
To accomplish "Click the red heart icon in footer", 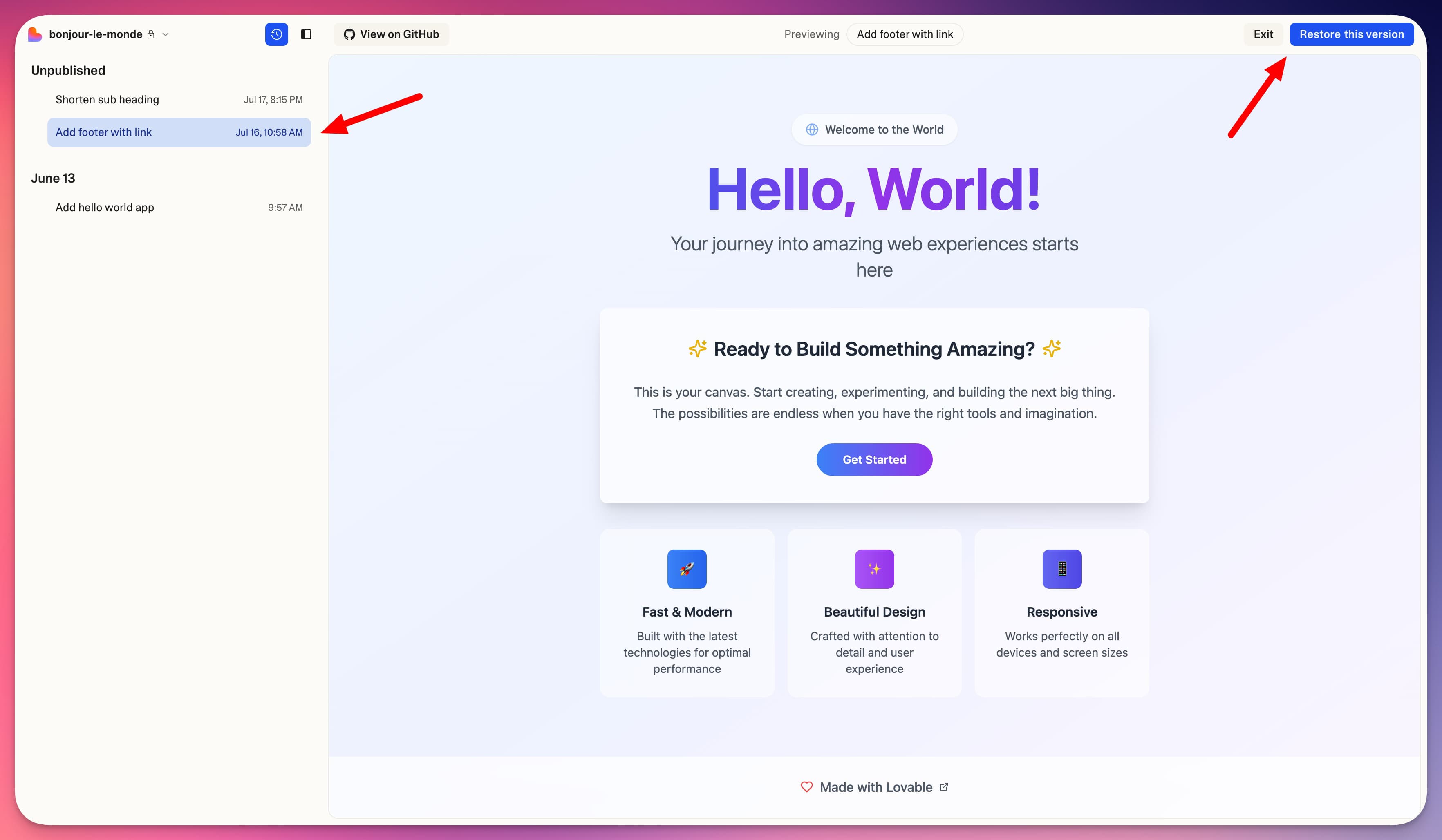I will [x=806, y=787].
